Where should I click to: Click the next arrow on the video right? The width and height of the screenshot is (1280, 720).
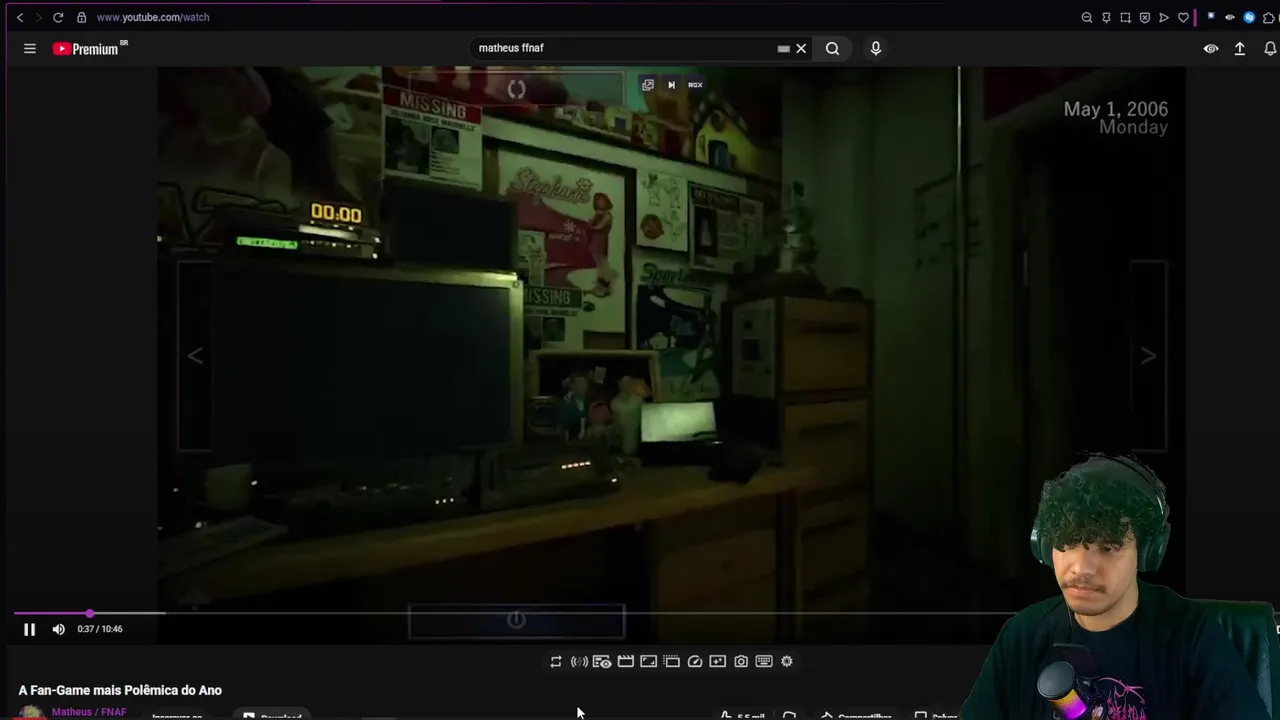pyautogui.click(x=1148, y=356)
